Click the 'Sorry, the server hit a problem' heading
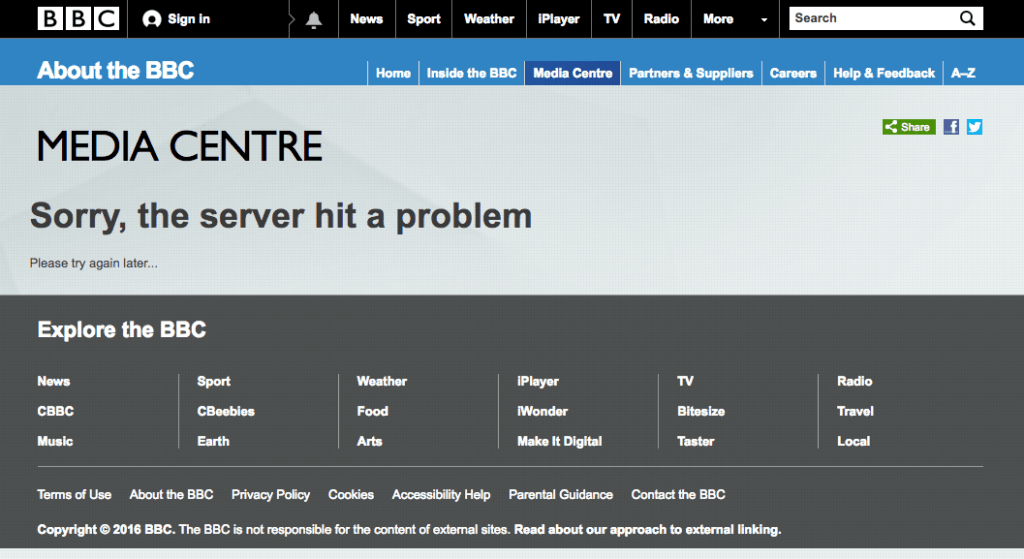Image resolution: width=1024 pixels, height=559 pixels. click(x=281, y=216)
